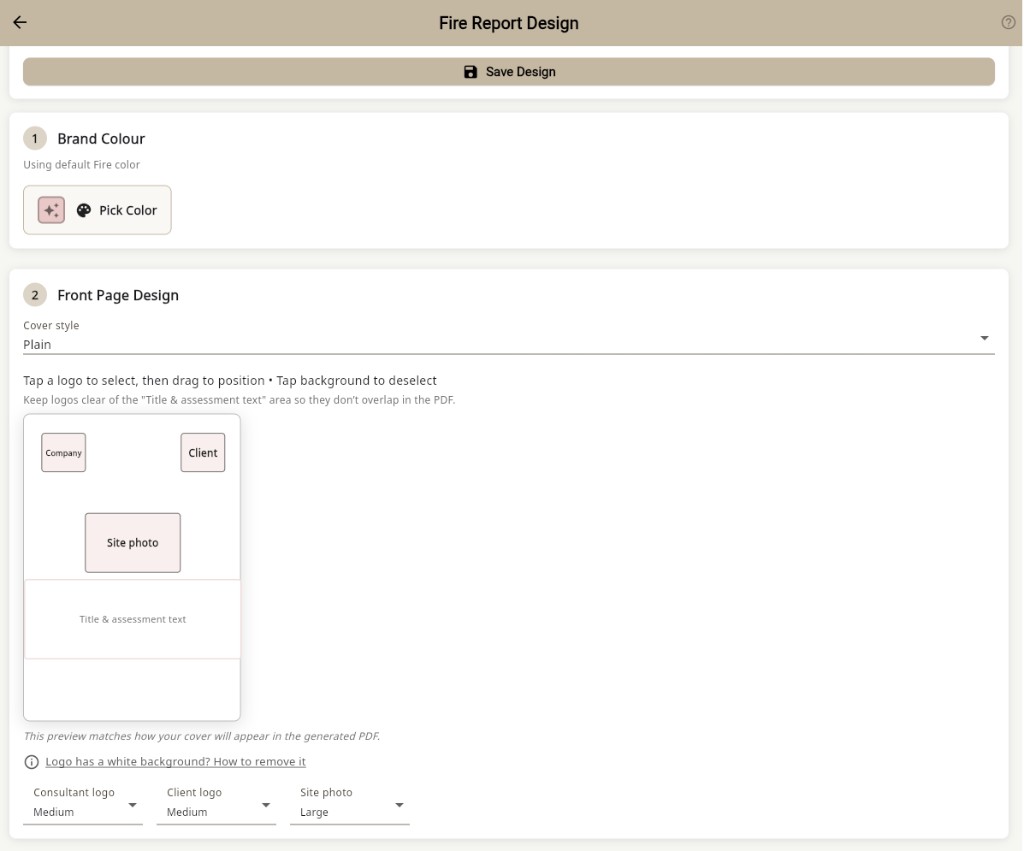
Task: Click the PDF preview note text
Action: click(202, 736)
